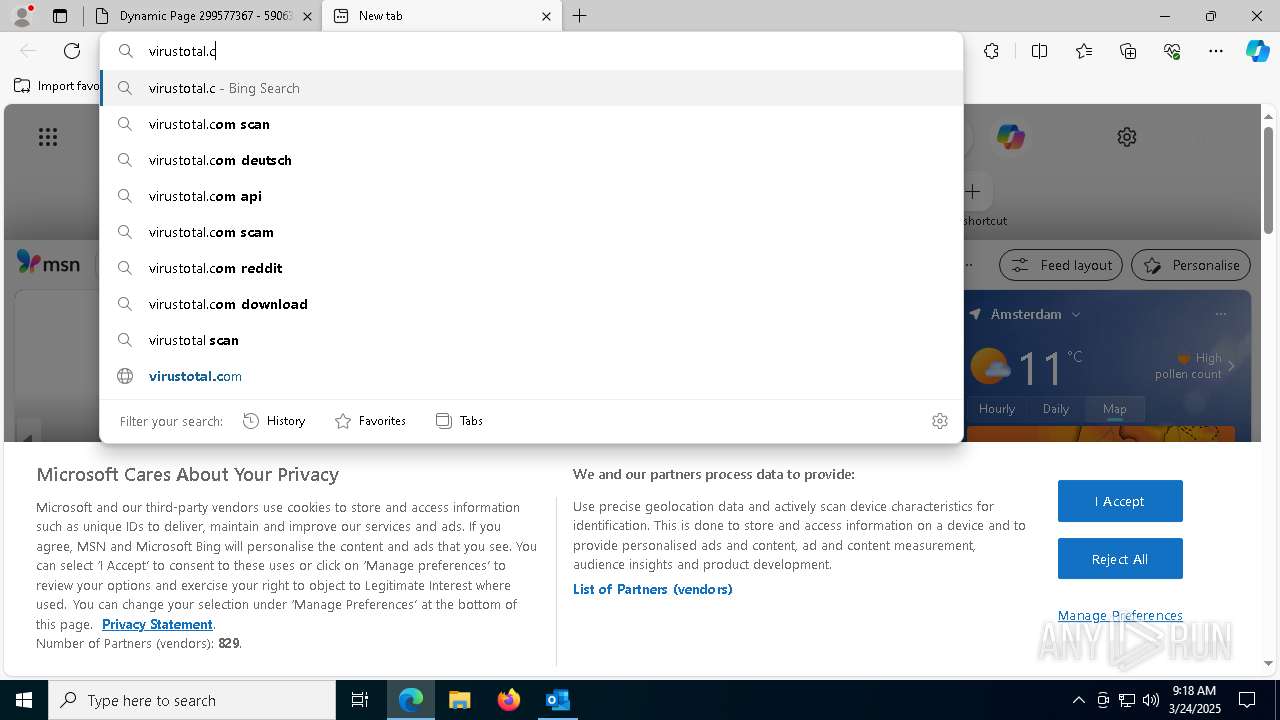Viewport: 1280px width, 720px height.
Task: Open search filter settings gear in dropdown
Action: point(939,421)
